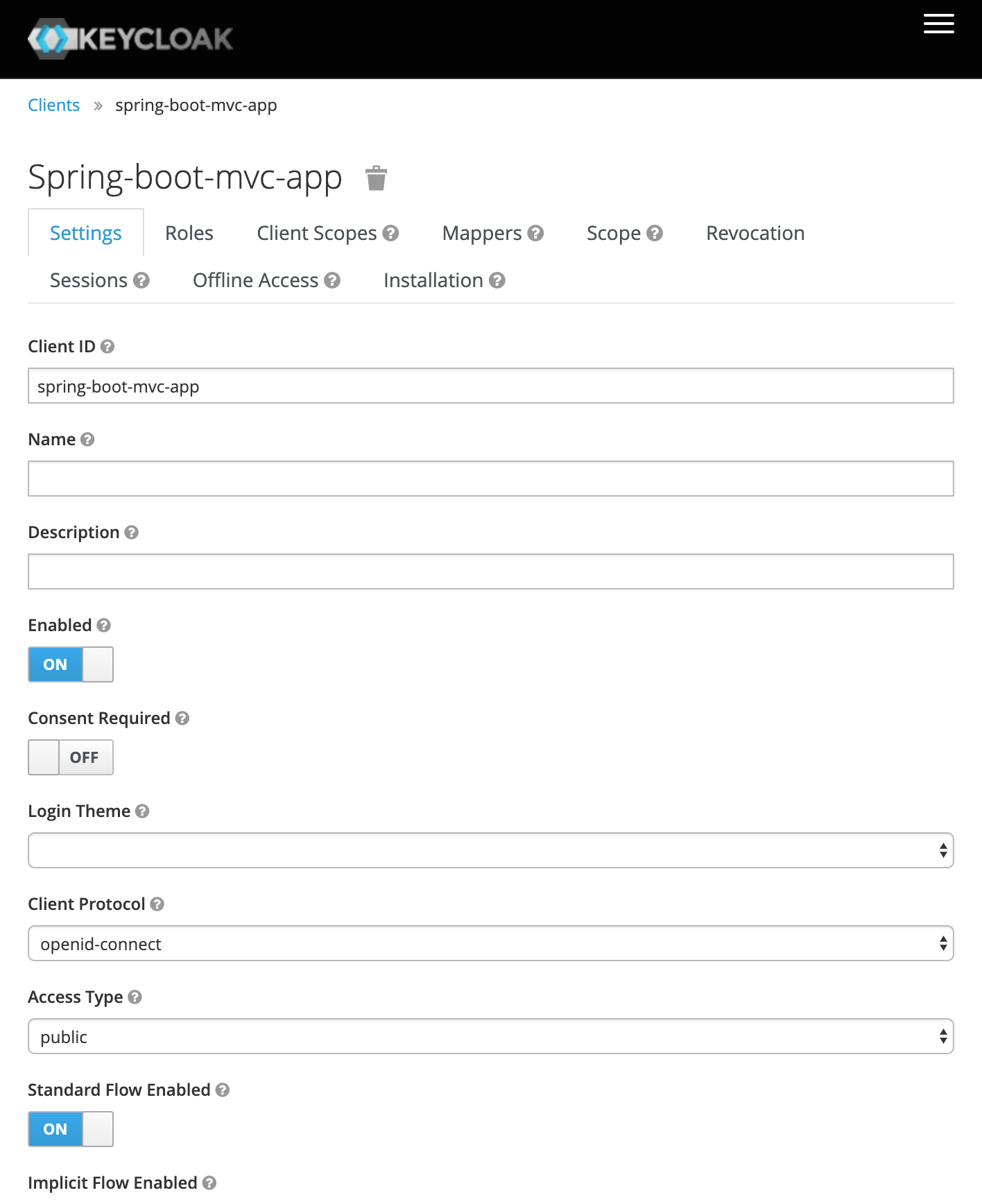
Task: Open the Offline Access tab
Action: point(256,280)
